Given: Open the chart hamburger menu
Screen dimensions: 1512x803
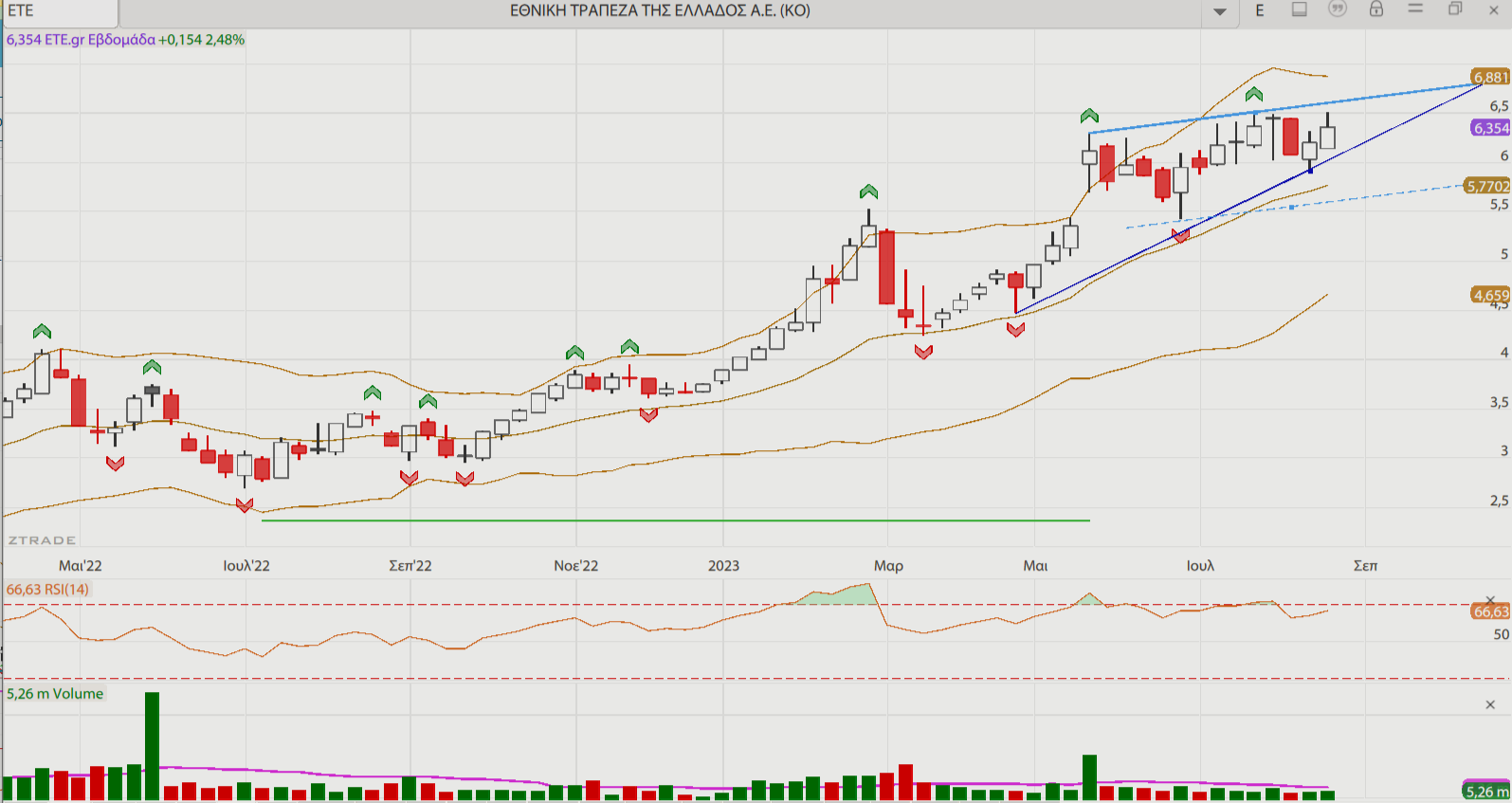Looking at the screenshot, I should [1415, 9].
